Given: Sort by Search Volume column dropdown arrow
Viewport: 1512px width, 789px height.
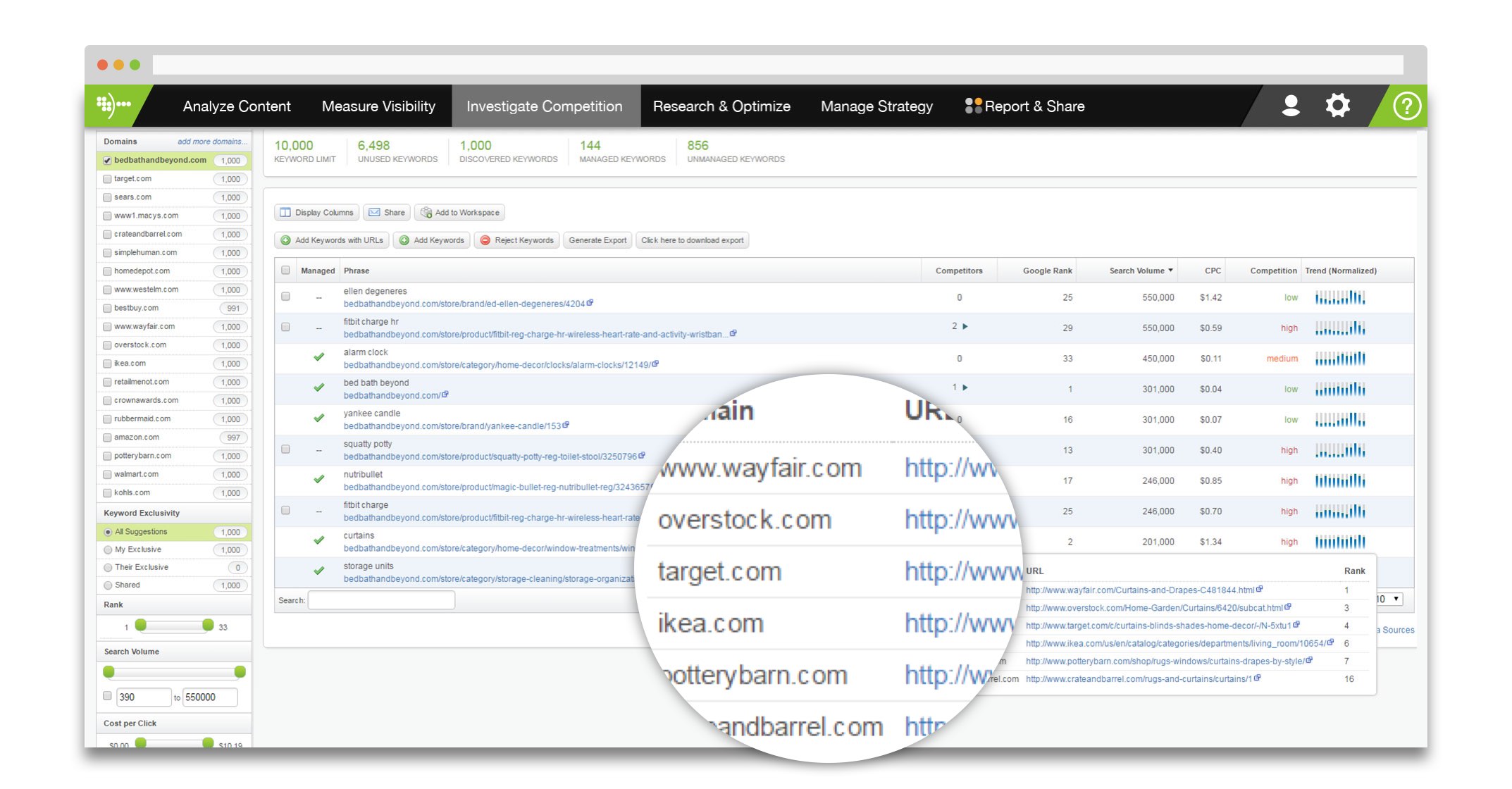Looking at the screenshot, I should pyautogui.click(x=1170, y=271).
